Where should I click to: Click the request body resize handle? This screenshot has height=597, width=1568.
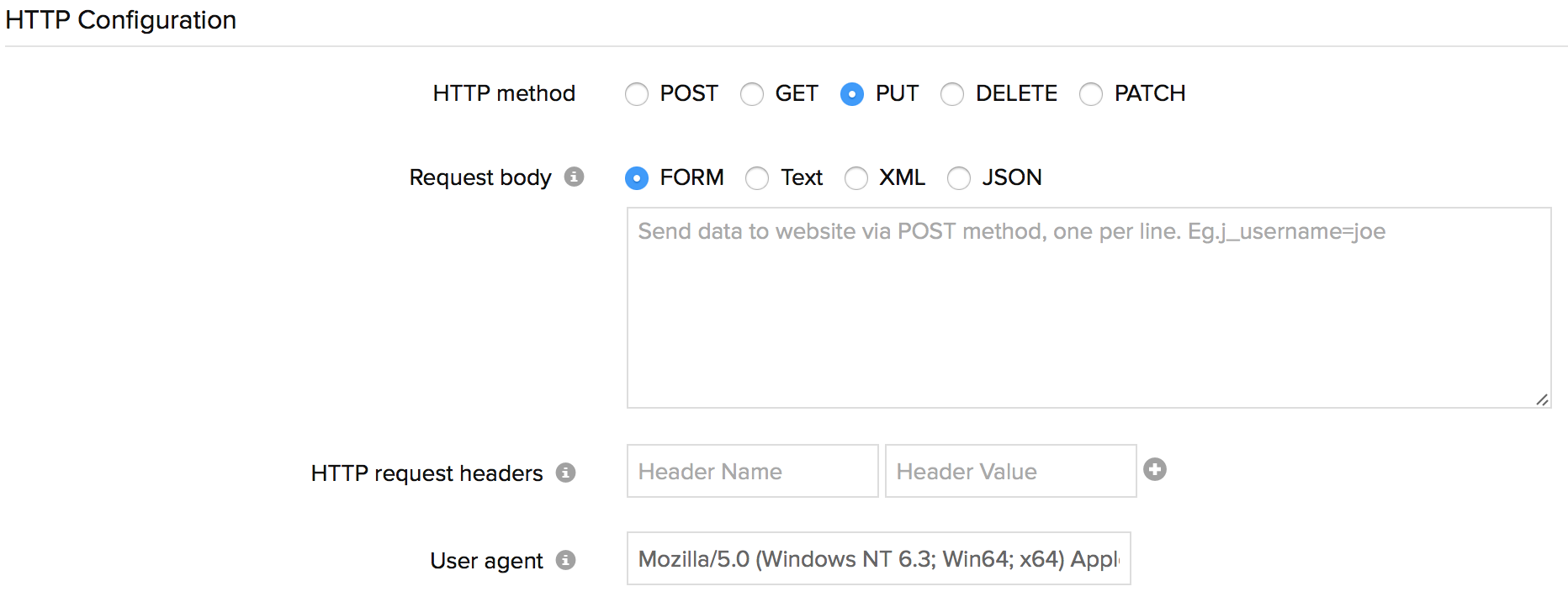tap(1542, 400)
